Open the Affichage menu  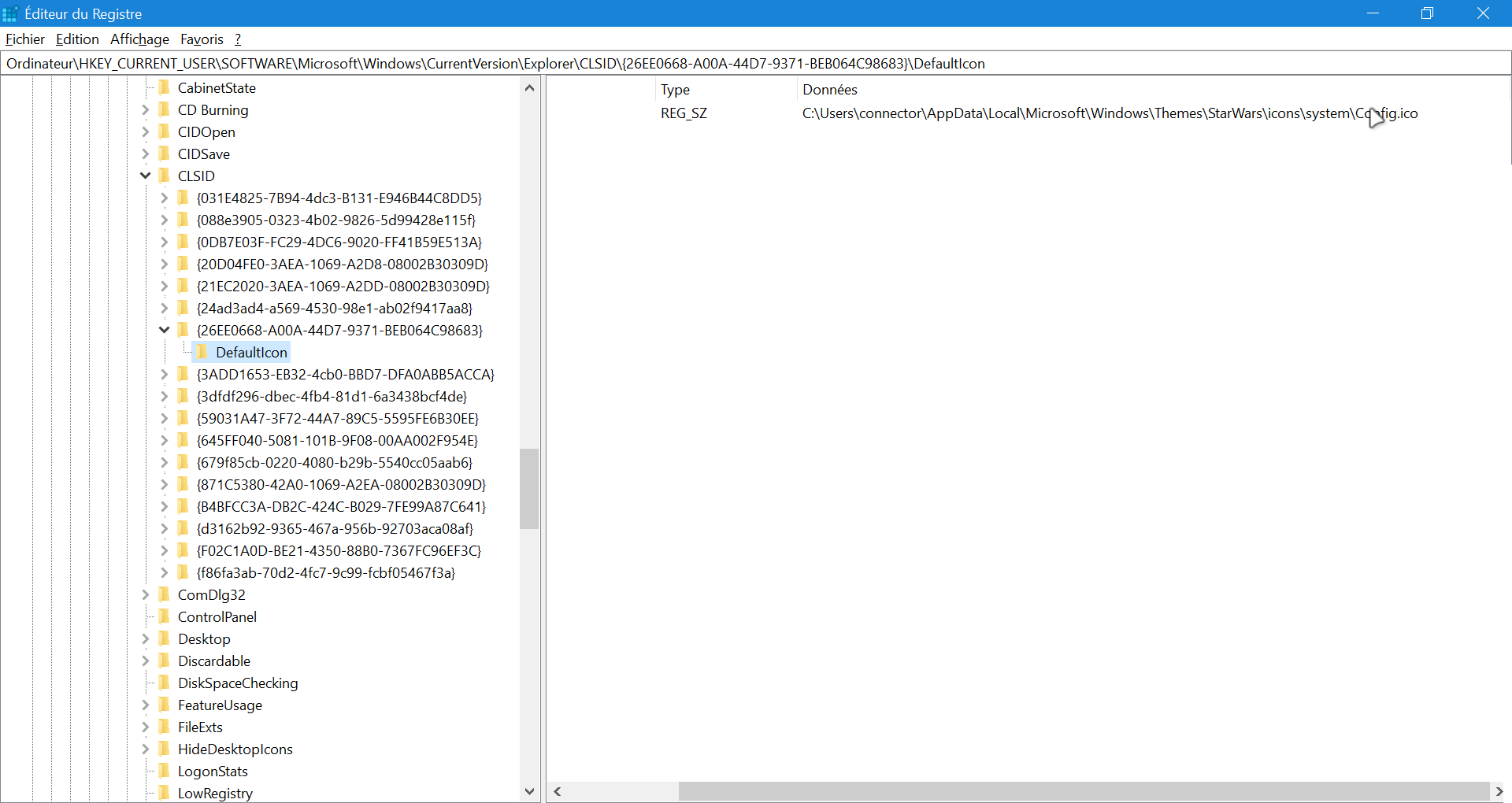click(x=139, y=39)
